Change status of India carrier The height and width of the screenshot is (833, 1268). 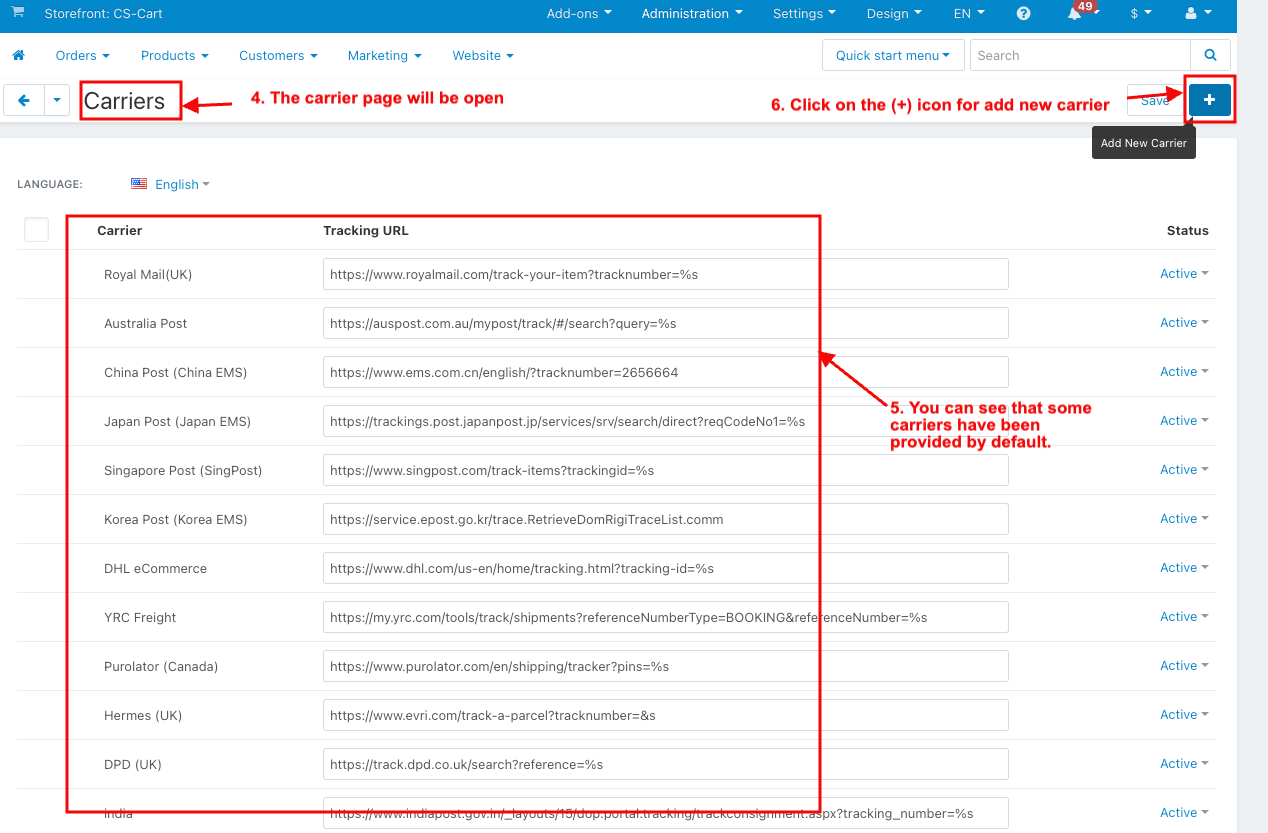pyautogui.click(x=1184, y=813)
